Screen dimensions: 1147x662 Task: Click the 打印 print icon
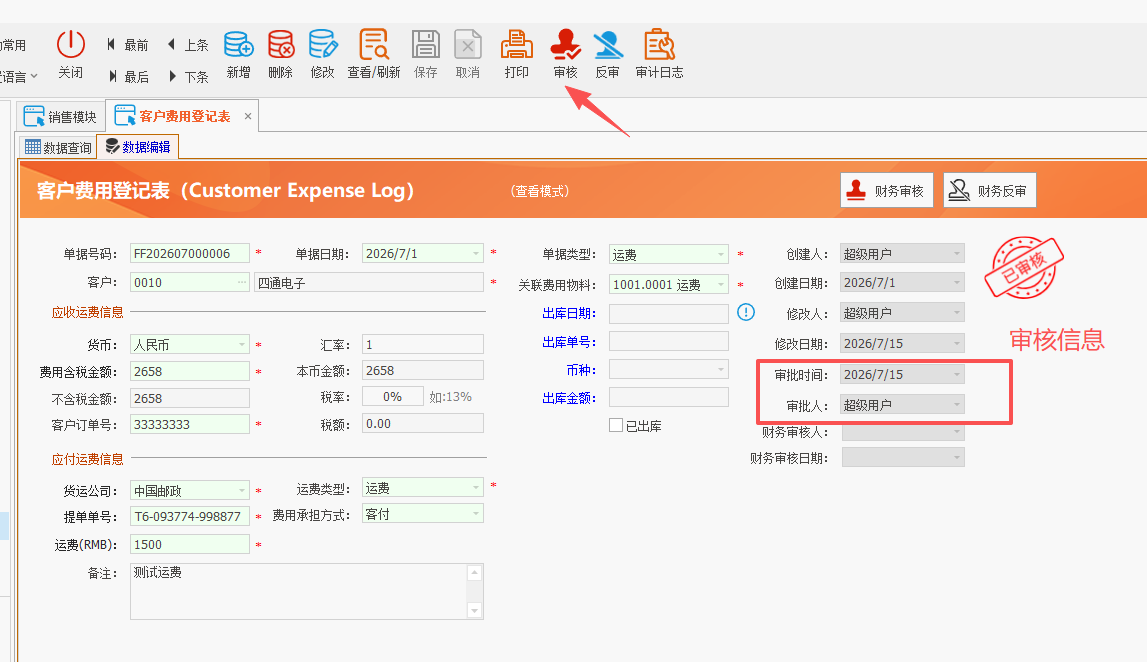pyautogui.click(x=516, y=45)
